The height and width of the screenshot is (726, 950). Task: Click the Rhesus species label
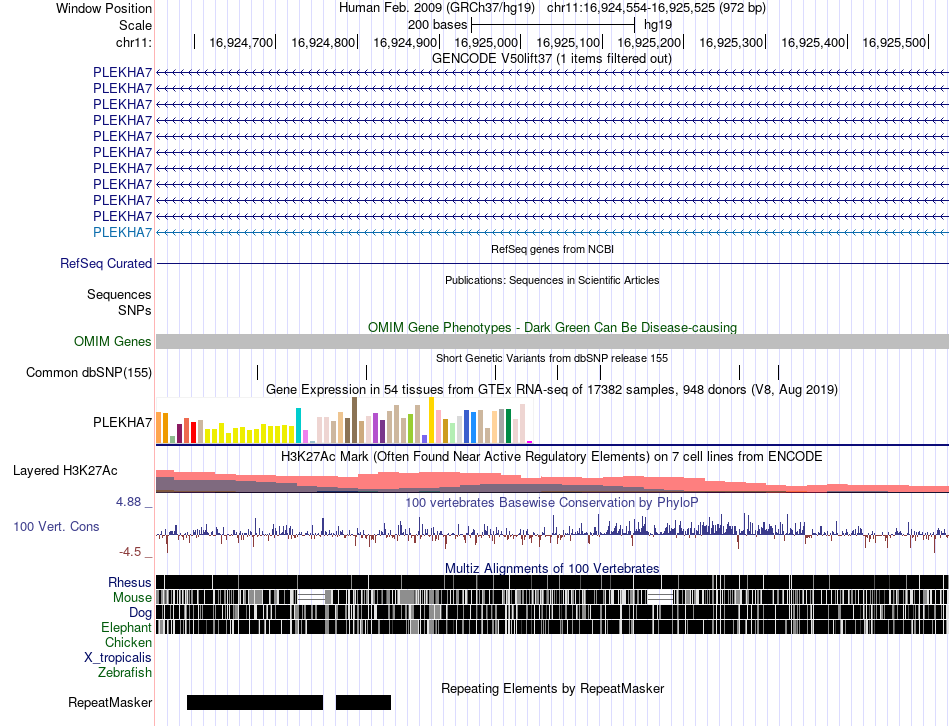pyautogui.click(x=130, y=582)
